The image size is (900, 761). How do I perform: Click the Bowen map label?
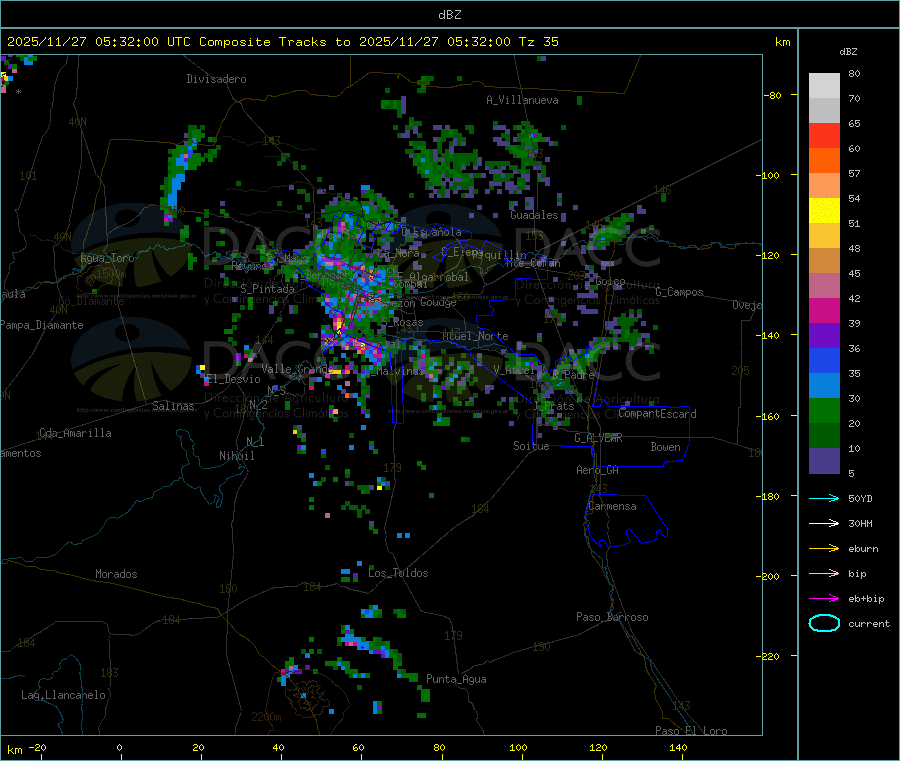point(665,447)
